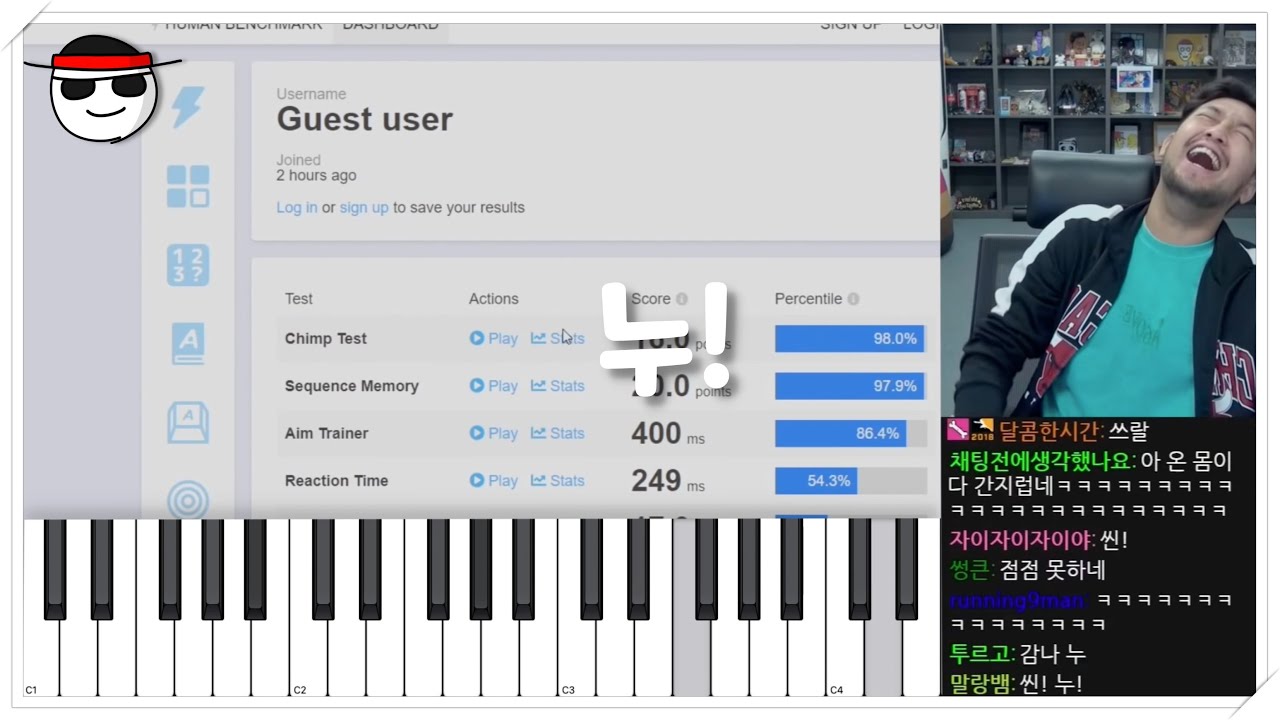Click chat username running9man
Viewport: 1280px width, 720px height.
pyautogui.click(x=1015, y=601)
